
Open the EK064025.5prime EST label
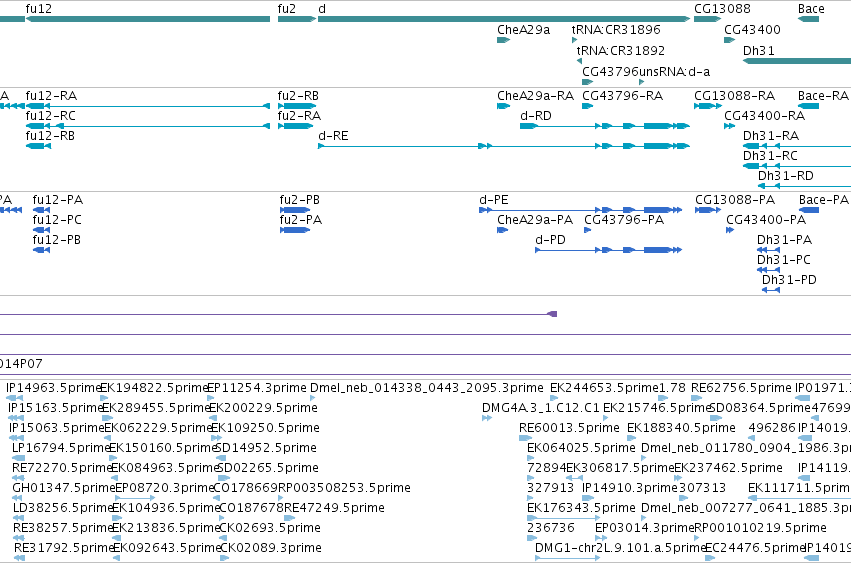click(x=581, y=448)
